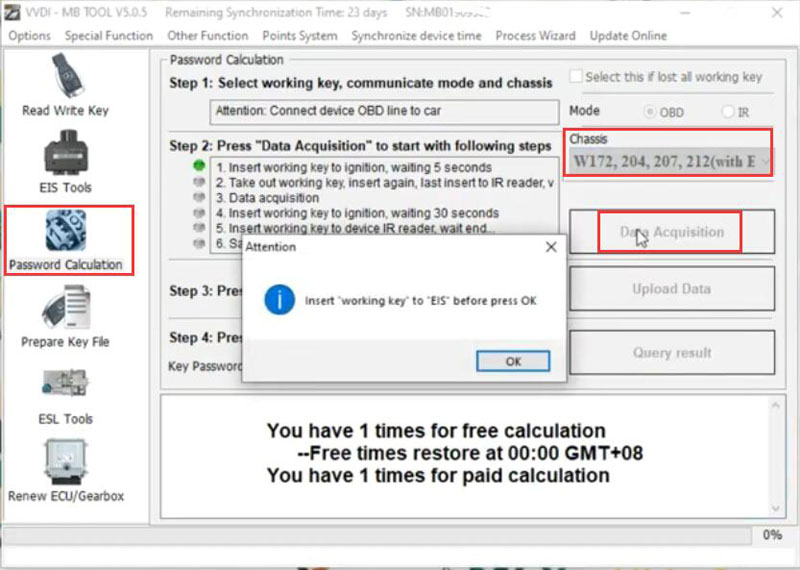Click the VVDI app logo in title bar

(x=11, y=12)
